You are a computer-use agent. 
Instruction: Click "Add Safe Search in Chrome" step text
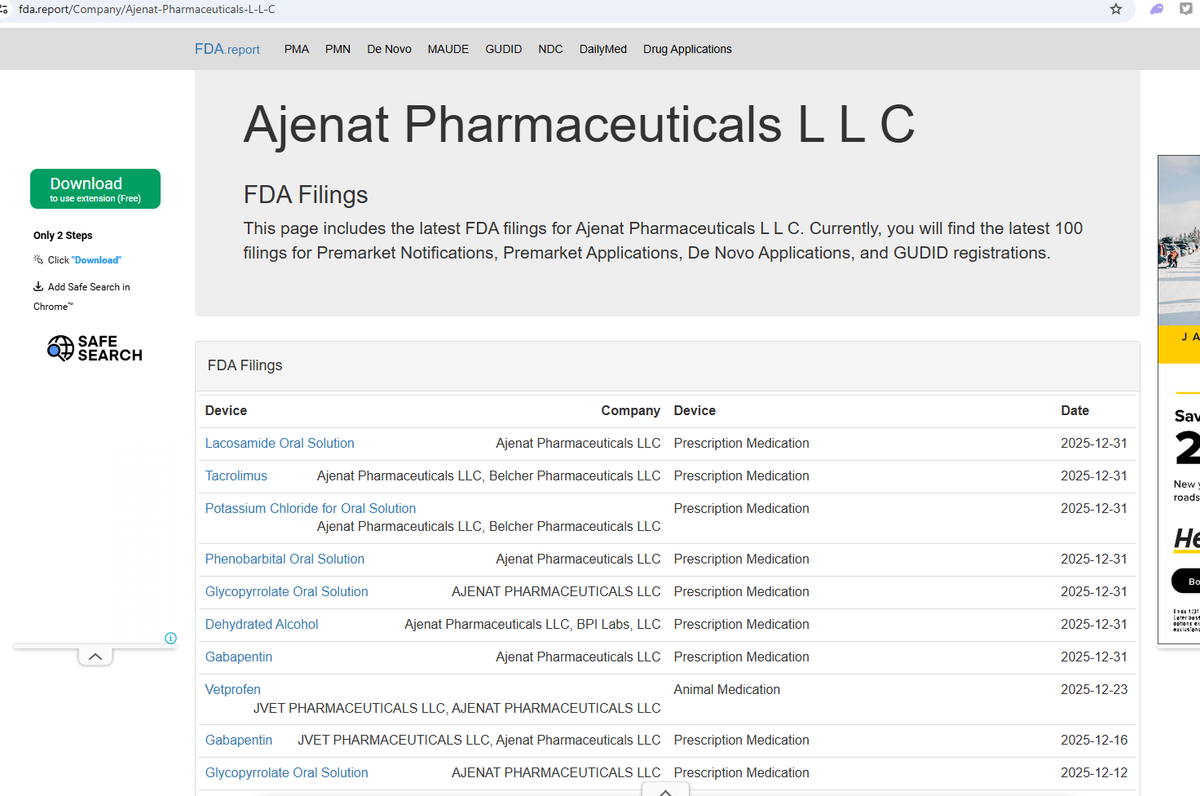coord(82,296)
